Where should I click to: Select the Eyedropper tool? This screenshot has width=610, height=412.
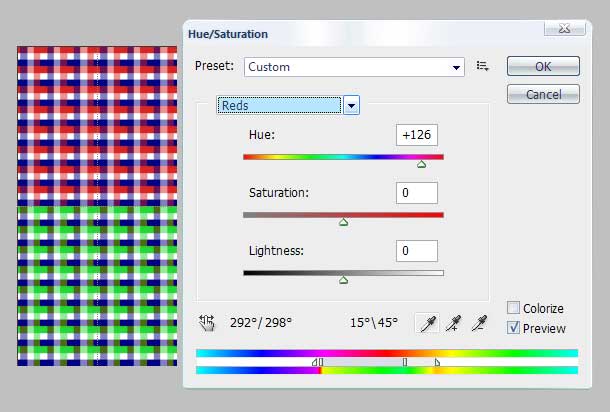[427, 322]
